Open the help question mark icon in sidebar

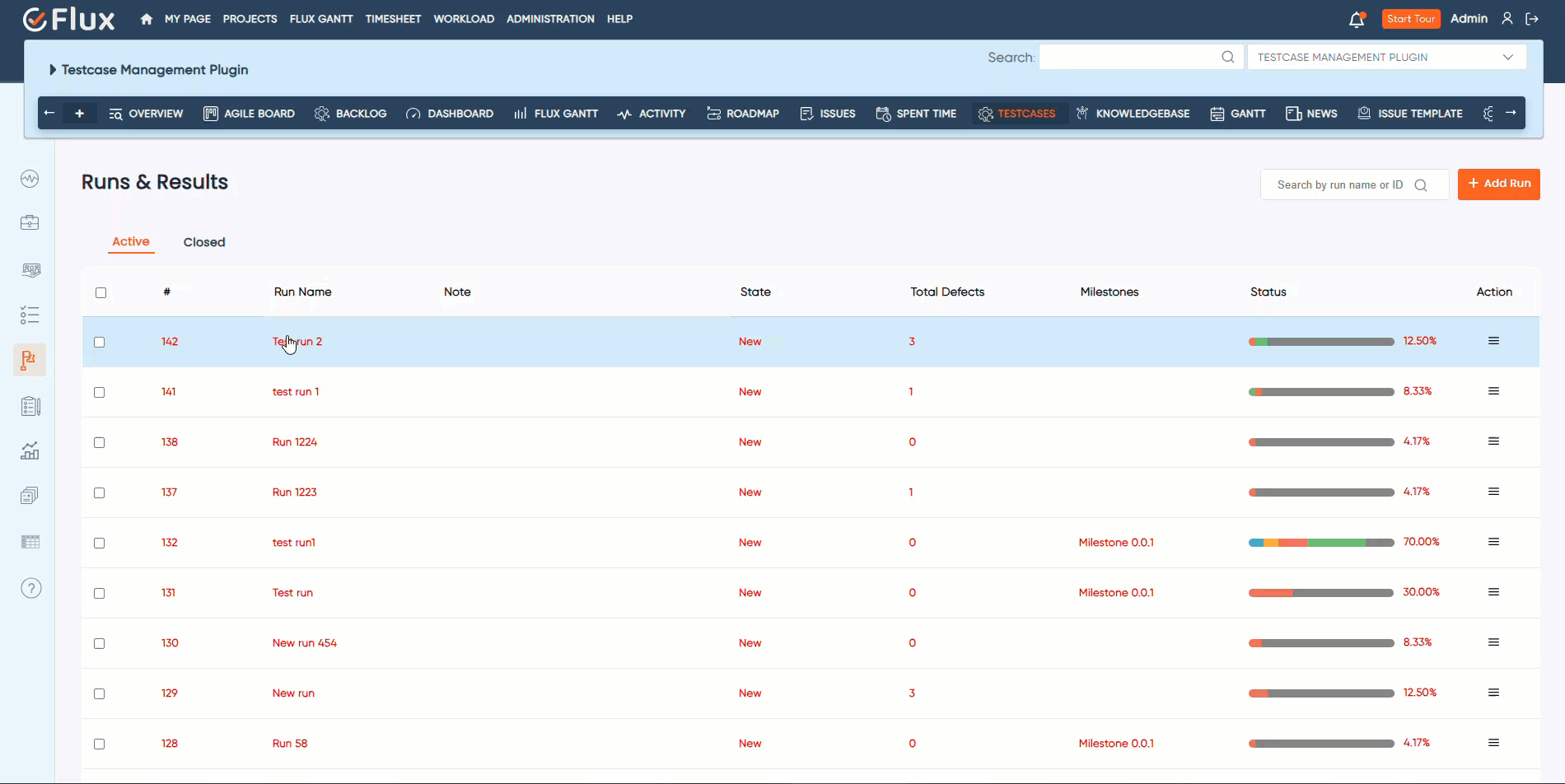(x=30, y=588)
